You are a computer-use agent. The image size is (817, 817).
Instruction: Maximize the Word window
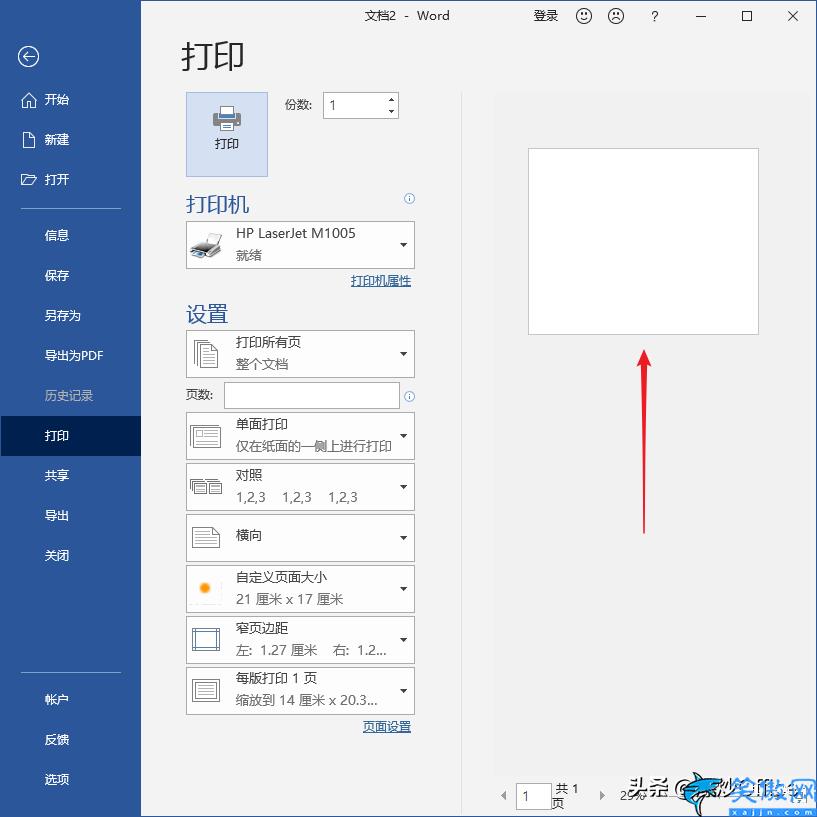click(x=747, y=16)
